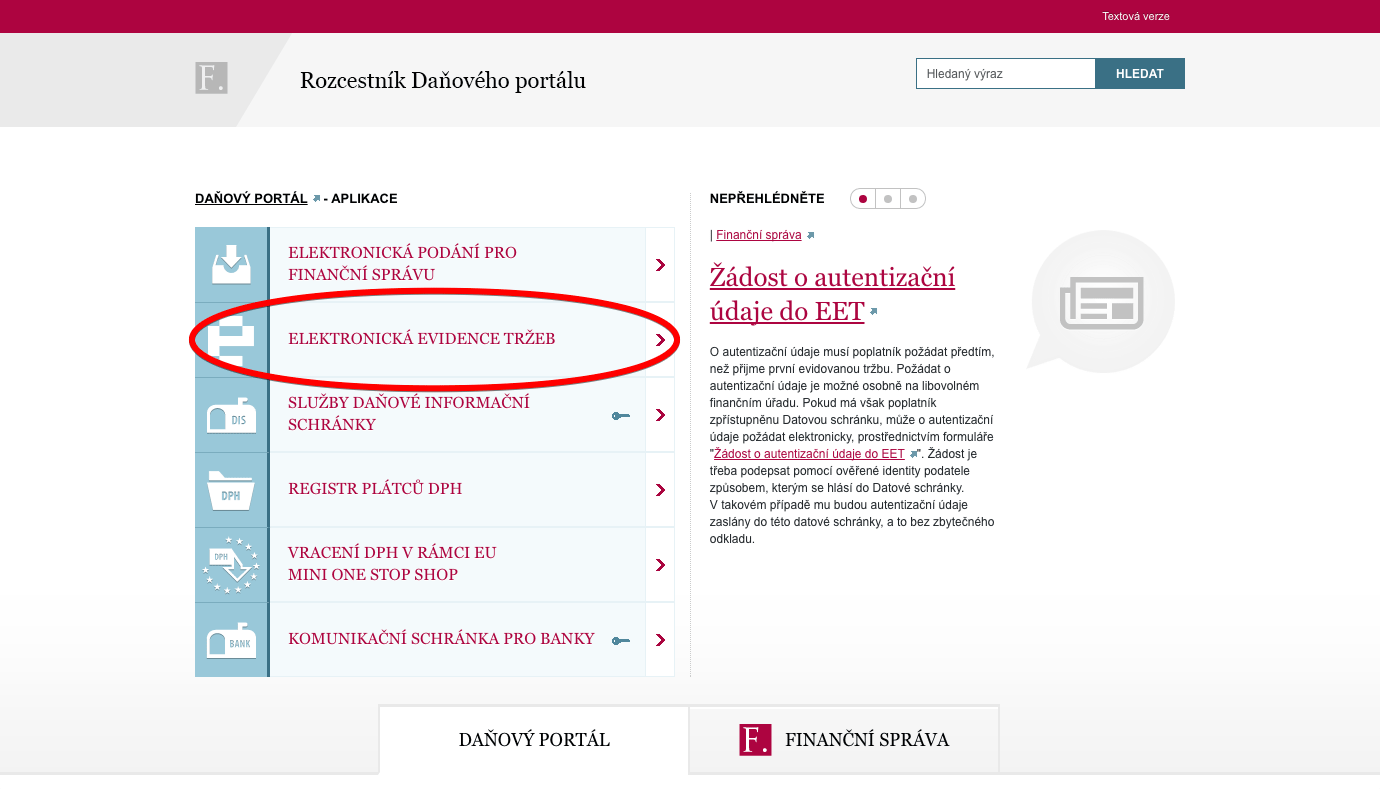Switch to the Finanční správa bottom tab
This screenshot has width=1380, height=789.
[844, 740]
